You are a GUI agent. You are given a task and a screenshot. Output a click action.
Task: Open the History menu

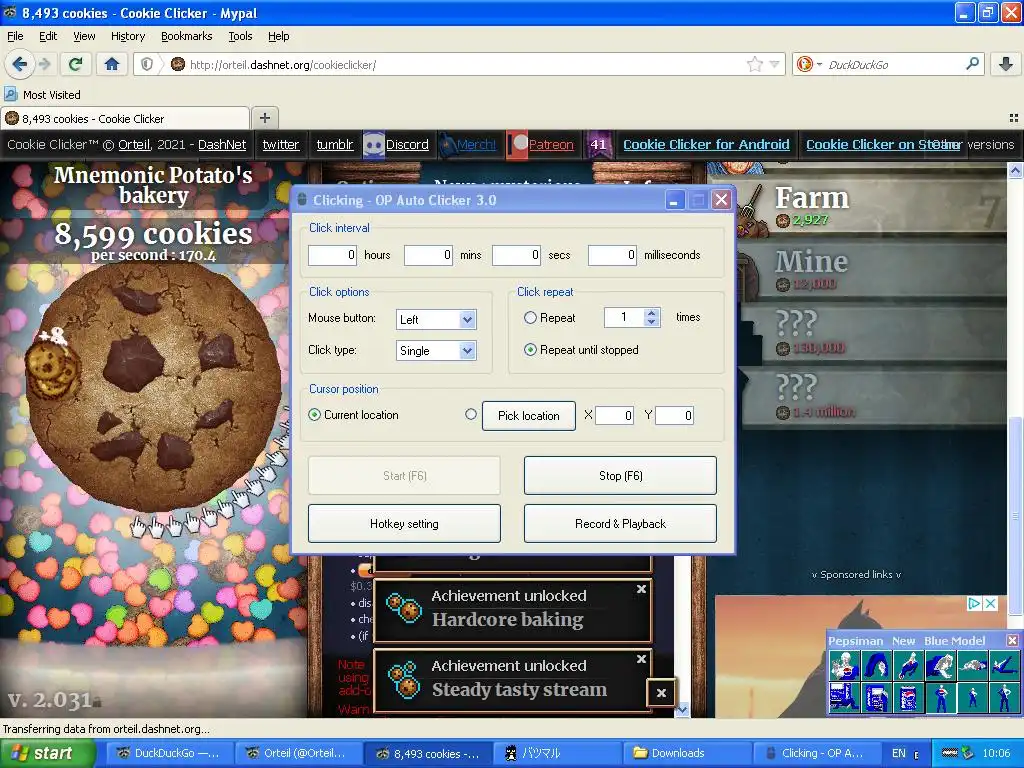tap(127, 36)
